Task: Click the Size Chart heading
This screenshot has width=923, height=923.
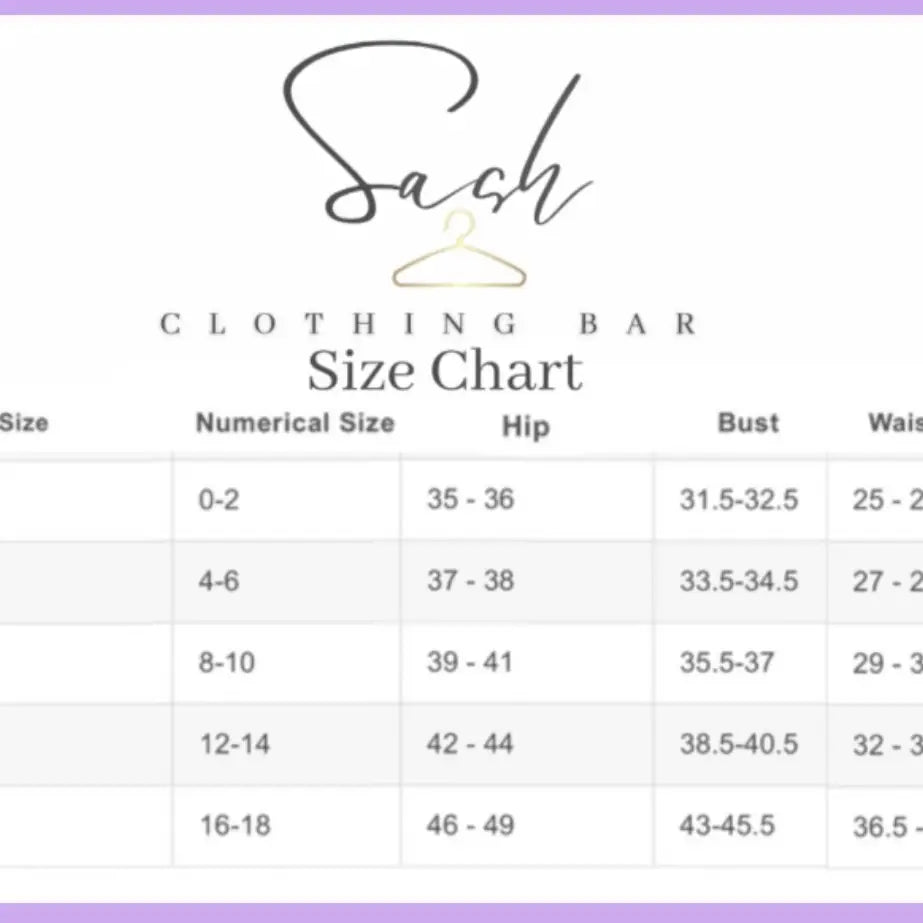Action: click(444, 371)
